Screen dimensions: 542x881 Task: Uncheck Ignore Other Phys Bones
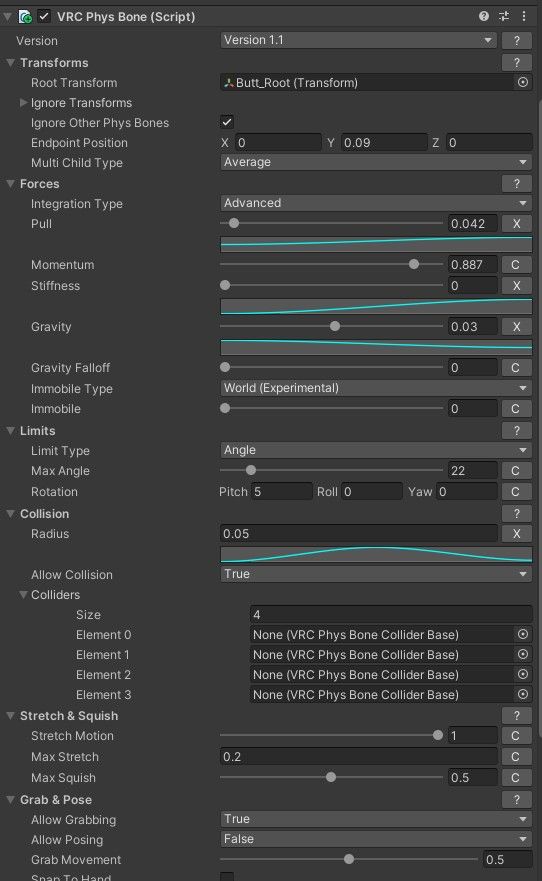[227, 122]
